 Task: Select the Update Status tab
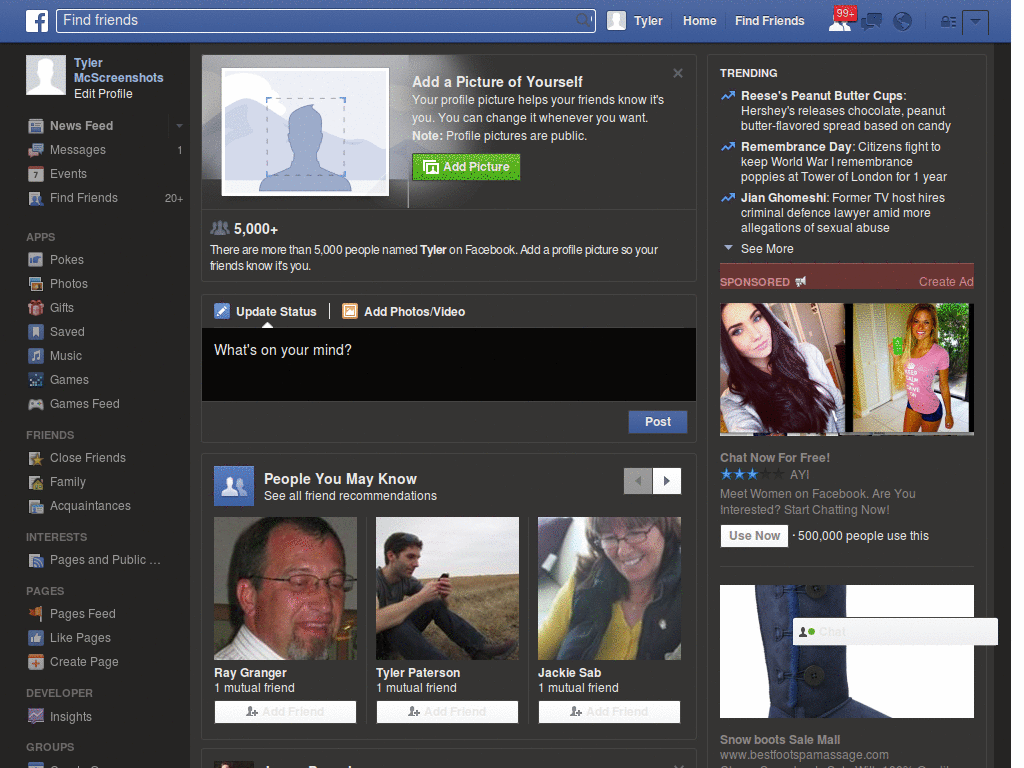(265, 312)
